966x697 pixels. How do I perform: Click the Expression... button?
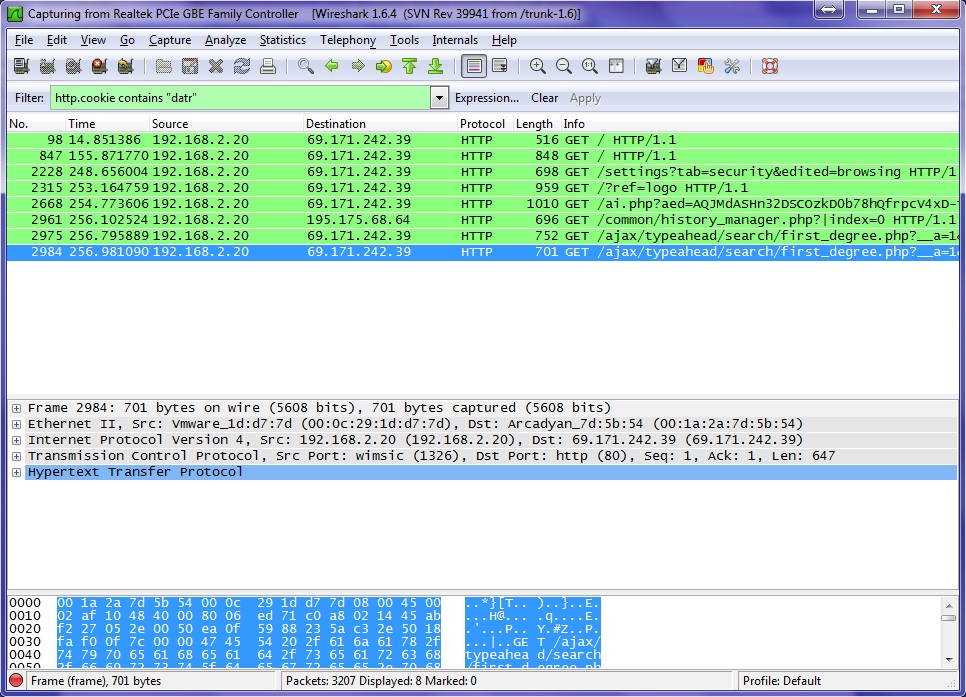click(x=486, y=98)
